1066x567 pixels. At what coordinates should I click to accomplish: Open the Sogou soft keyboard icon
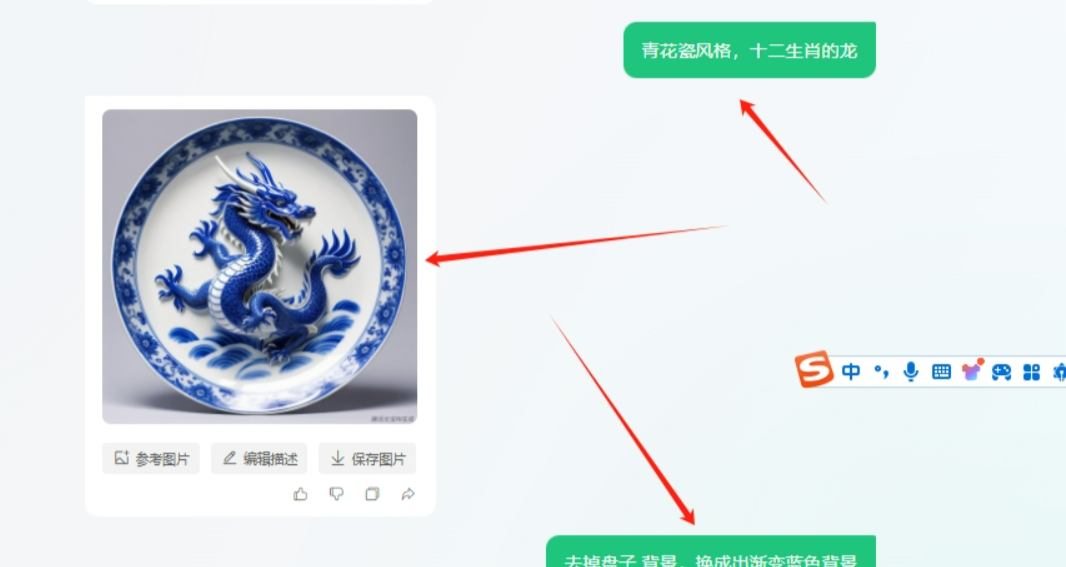pyautogui.click(x=942, y=371)
